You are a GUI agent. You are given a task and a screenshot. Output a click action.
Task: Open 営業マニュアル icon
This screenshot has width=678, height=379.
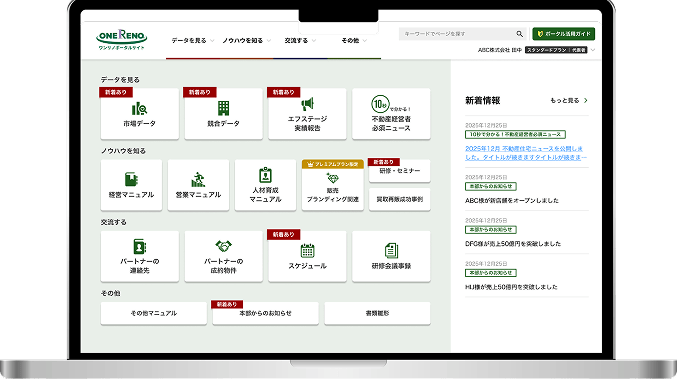tap(198, 179)
